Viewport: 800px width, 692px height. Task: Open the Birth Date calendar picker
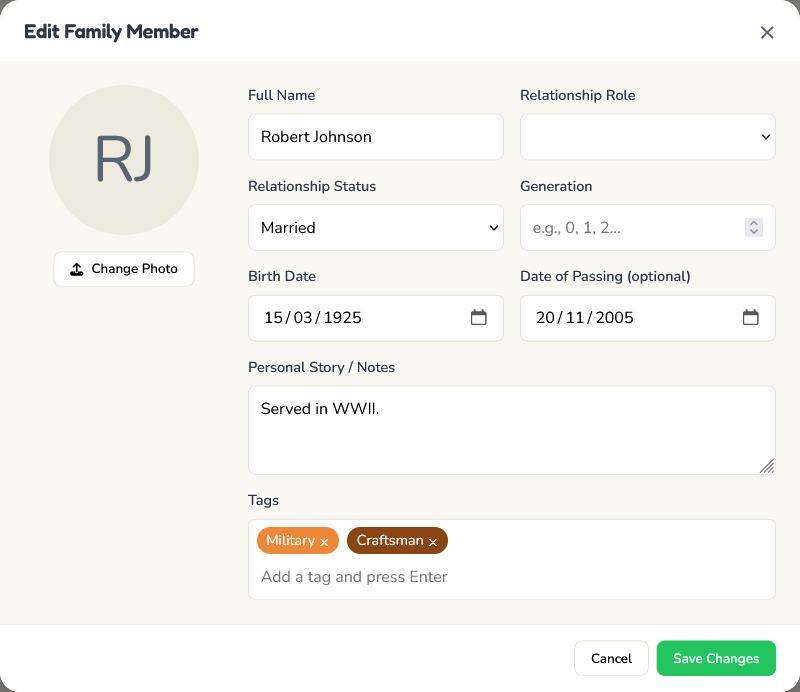(x=479, y=317)
